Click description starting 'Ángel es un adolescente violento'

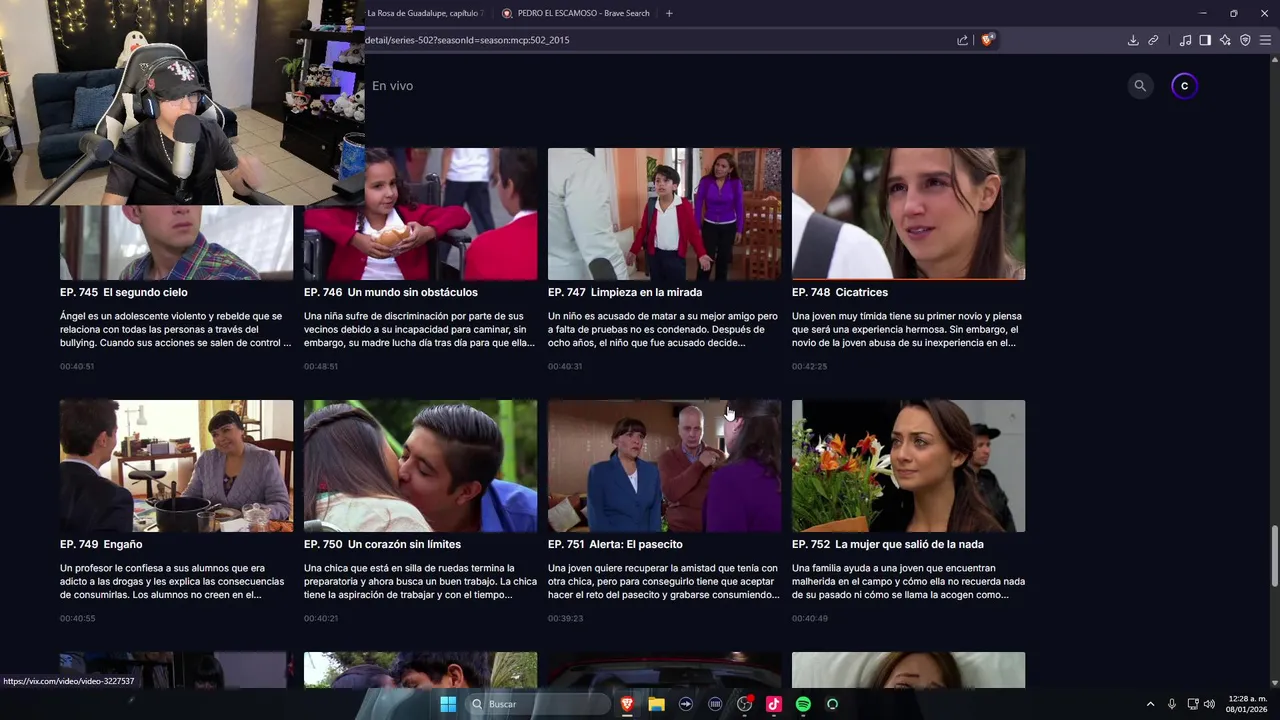point(176,329)
